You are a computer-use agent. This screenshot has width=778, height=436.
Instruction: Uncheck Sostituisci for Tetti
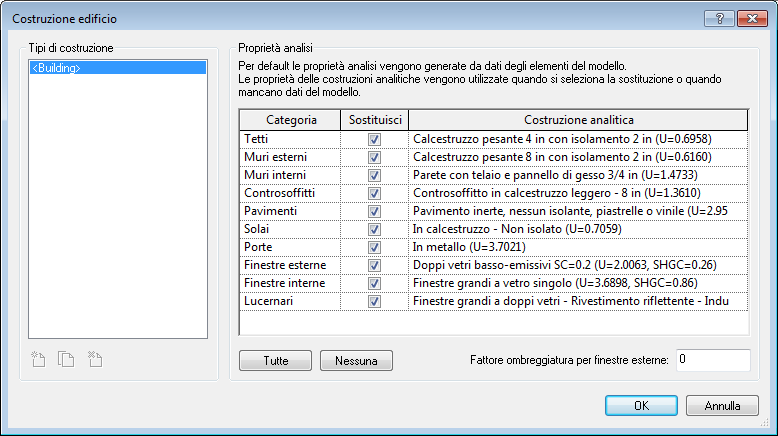374,139
